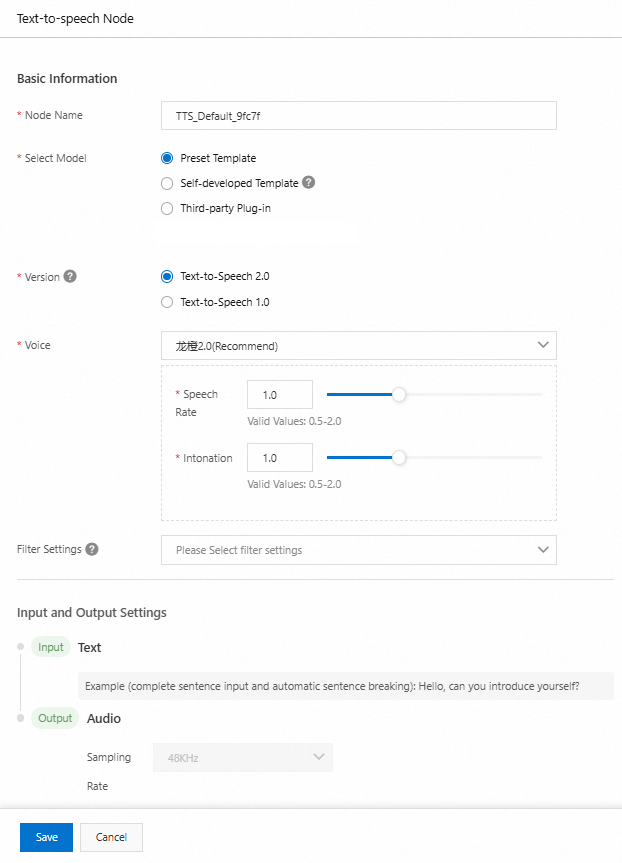Select Preset Template radio option

pos(167,158)
